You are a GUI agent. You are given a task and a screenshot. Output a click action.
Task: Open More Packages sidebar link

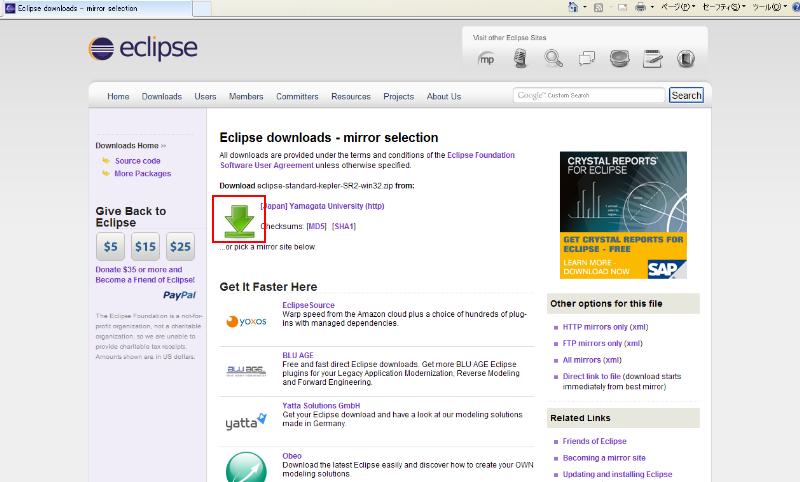[x=143, y=173]
